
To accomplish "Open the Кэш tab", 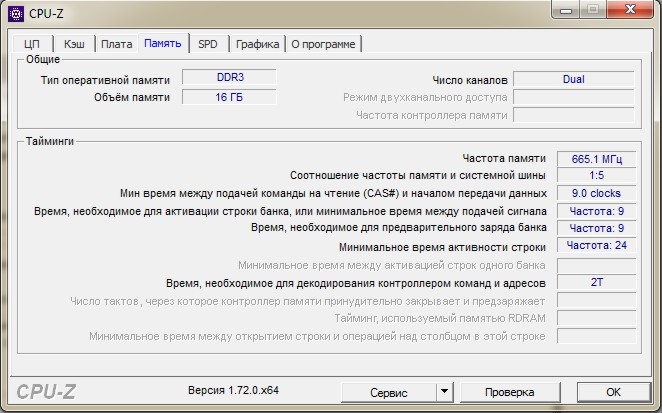I will [x=74, y=44].
